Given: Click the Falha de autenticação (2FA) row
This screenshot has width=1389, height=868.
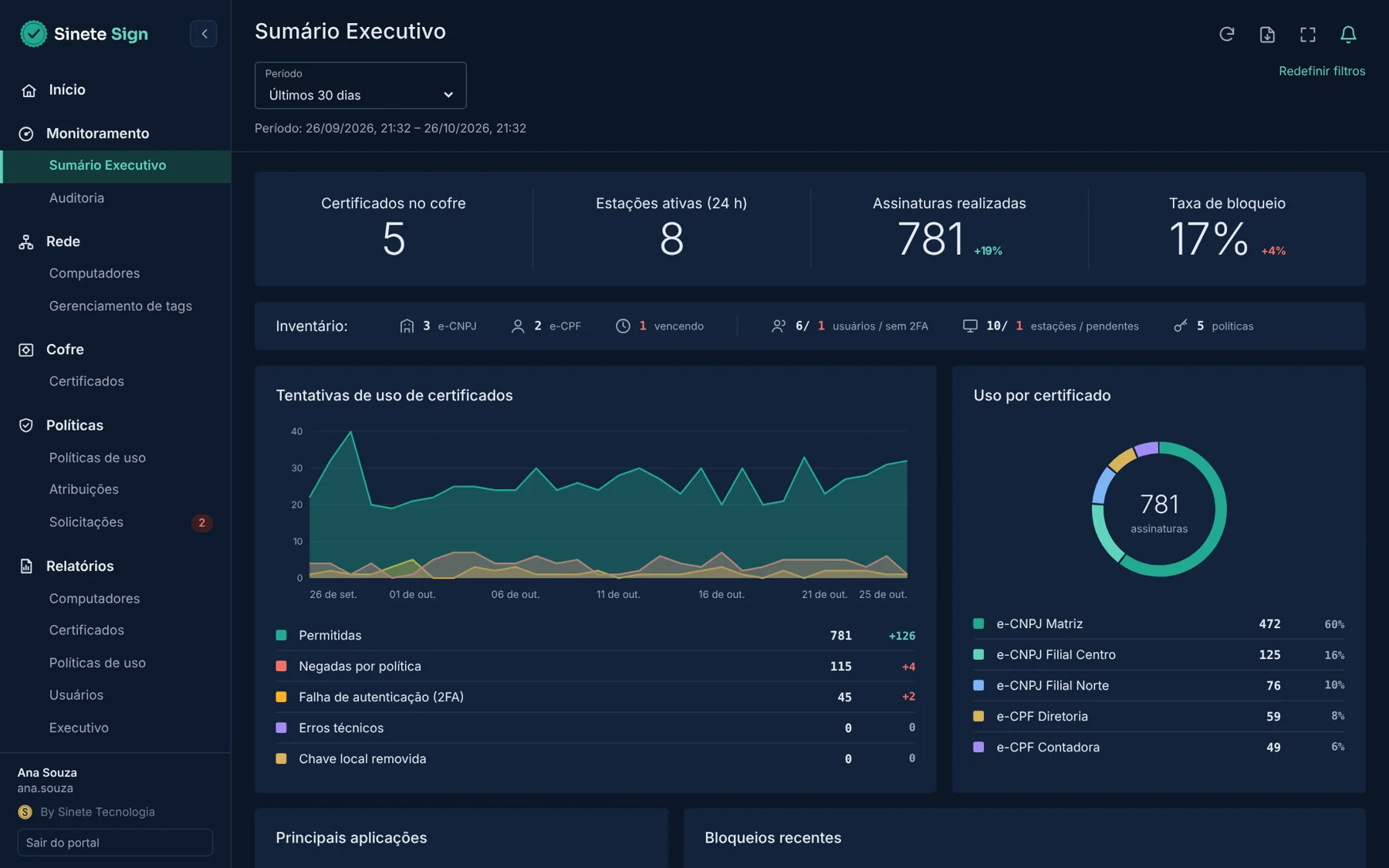Looking at the screenshot, I should 596,697.
